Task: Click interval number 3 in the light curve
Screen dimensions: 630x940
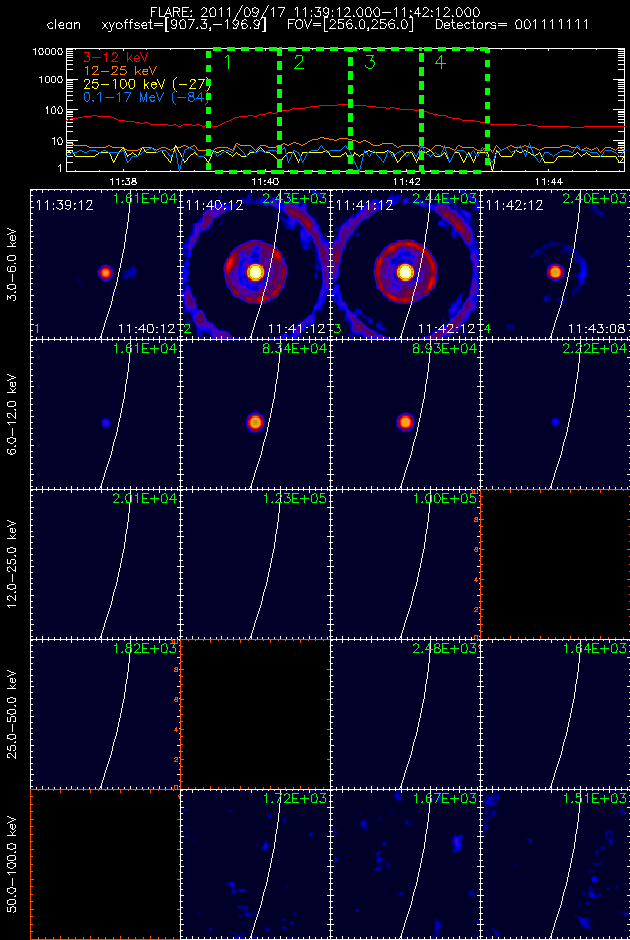Action: [x=370, y=62]
